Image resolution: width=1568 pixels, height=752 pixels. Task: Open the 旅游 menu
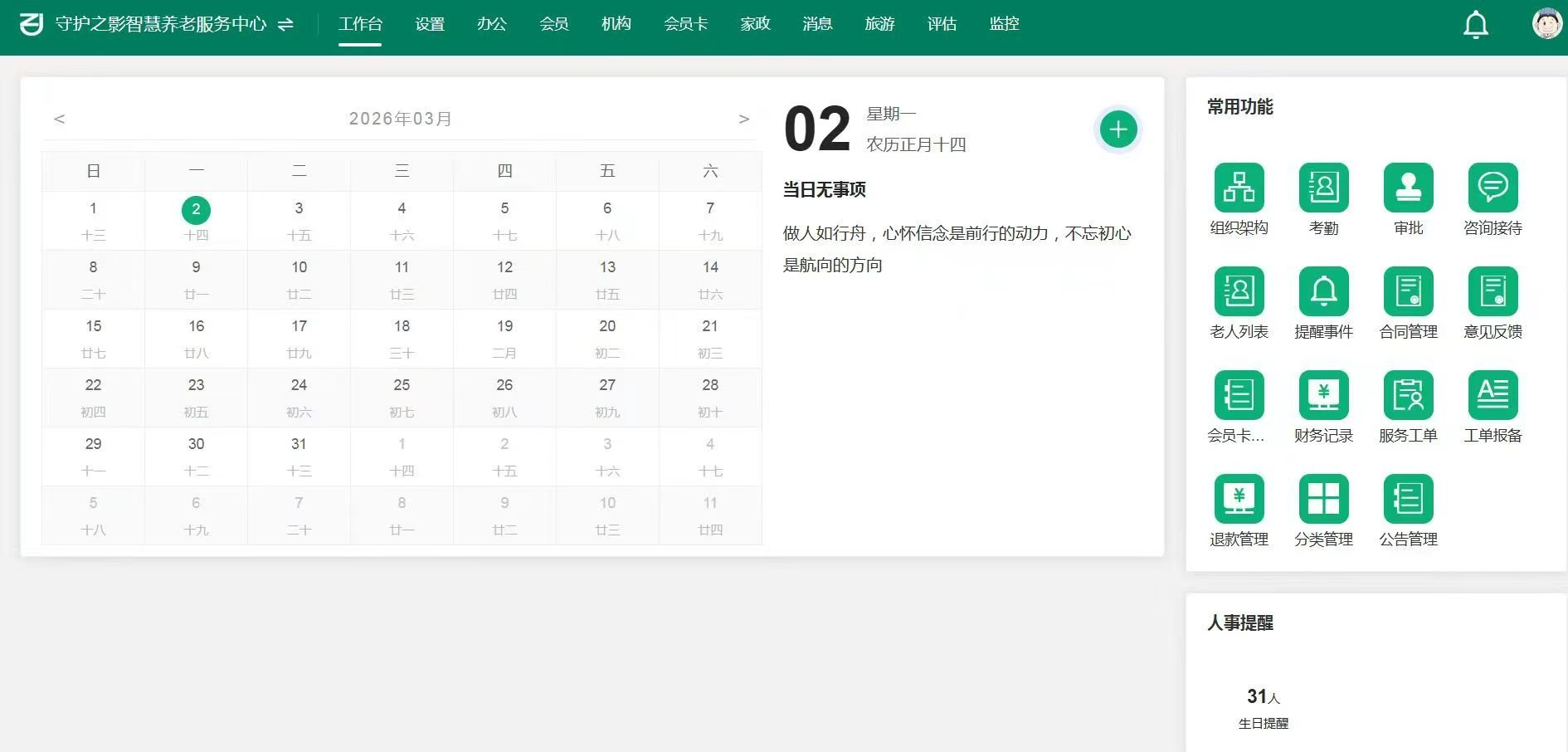pos(880,24)
